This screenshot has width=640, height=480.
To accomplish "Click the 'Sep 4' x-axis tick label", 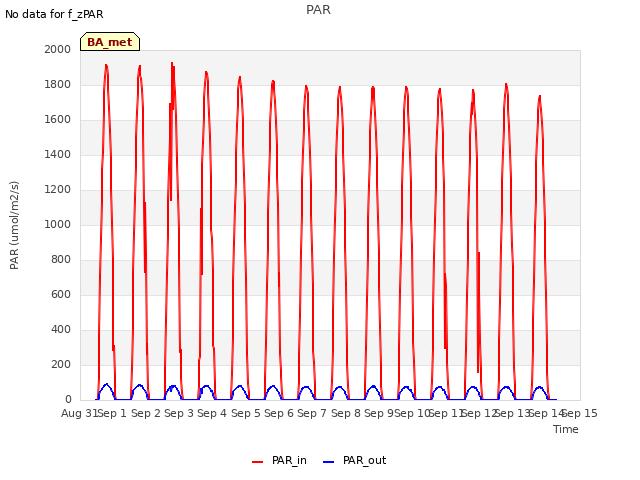I will [212, 413].
